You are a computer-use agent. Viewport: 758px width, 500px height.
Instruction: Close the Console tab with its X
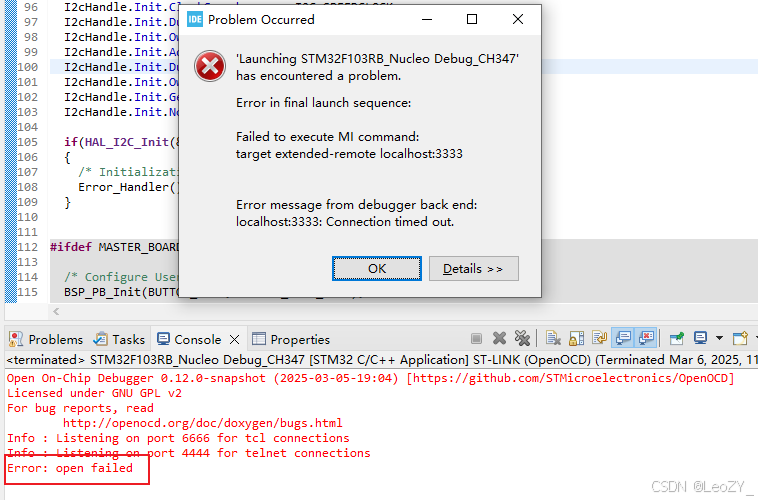click(x=234, y=339)
